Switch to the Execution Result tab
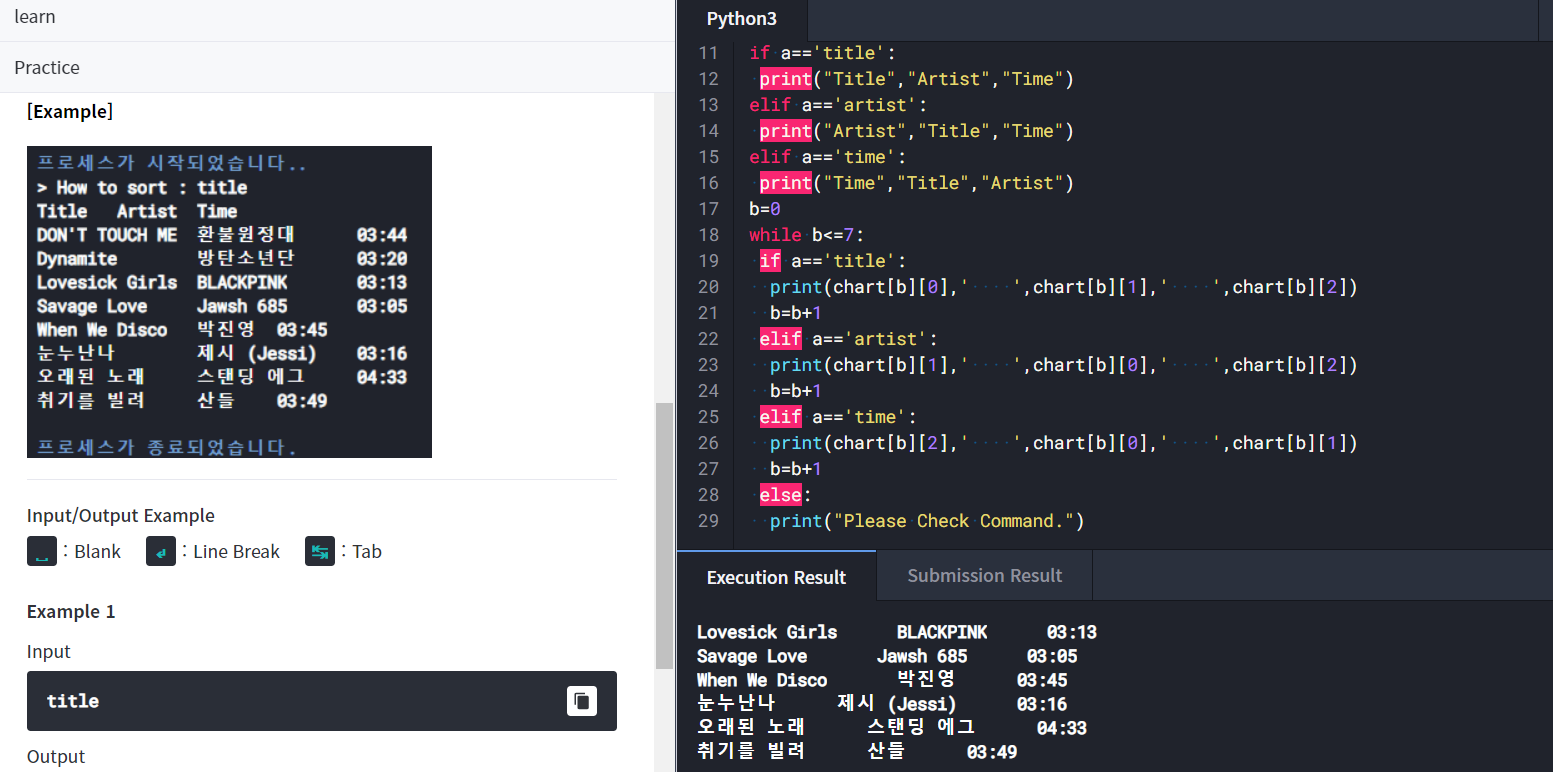Screen dimensions: 1553x772 [776, 577]
